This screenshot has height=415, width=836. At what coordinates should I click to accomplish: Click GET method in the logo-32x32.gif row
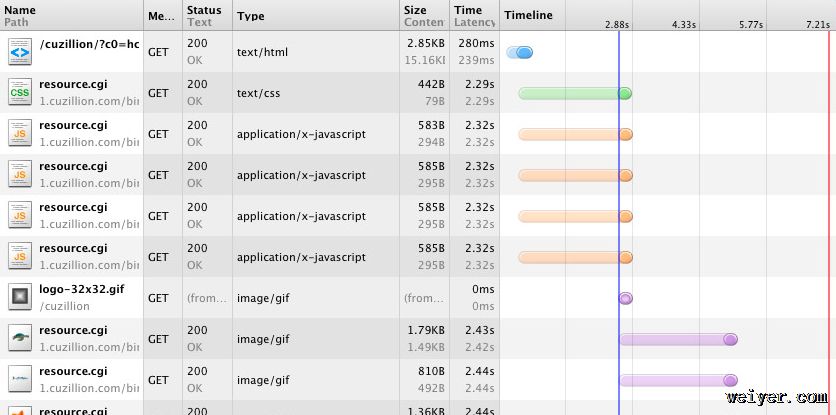point(158,298)
